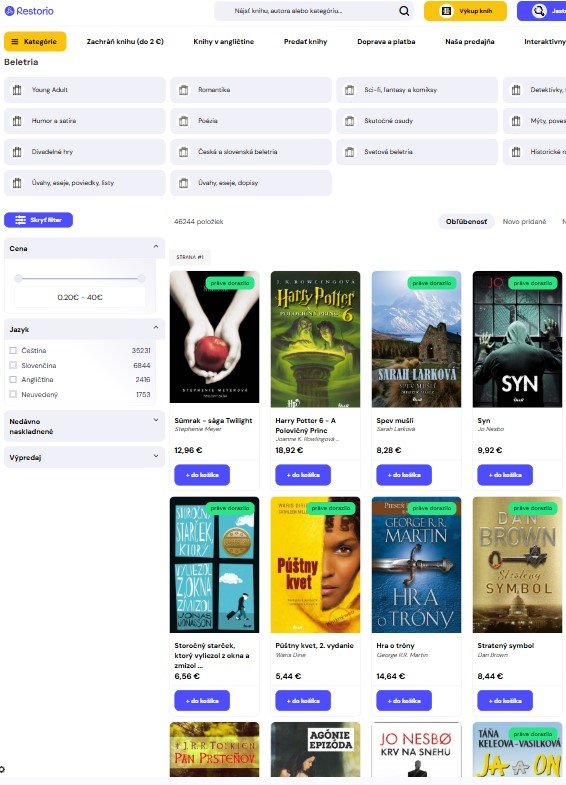Add Súmrak - sága Twilight to cart
The height and width of the screenshot is (785, 566).
(x=202, y=475)
